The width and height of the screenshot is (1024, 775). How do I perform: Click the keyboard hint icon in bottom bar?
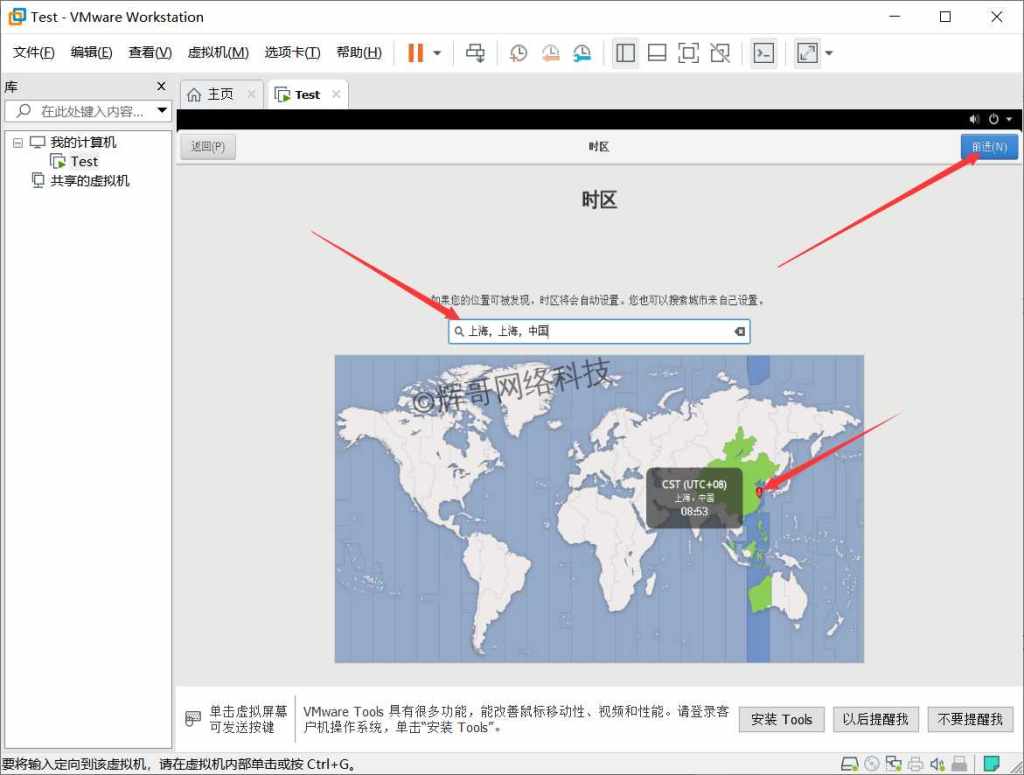tap(193, 719)
